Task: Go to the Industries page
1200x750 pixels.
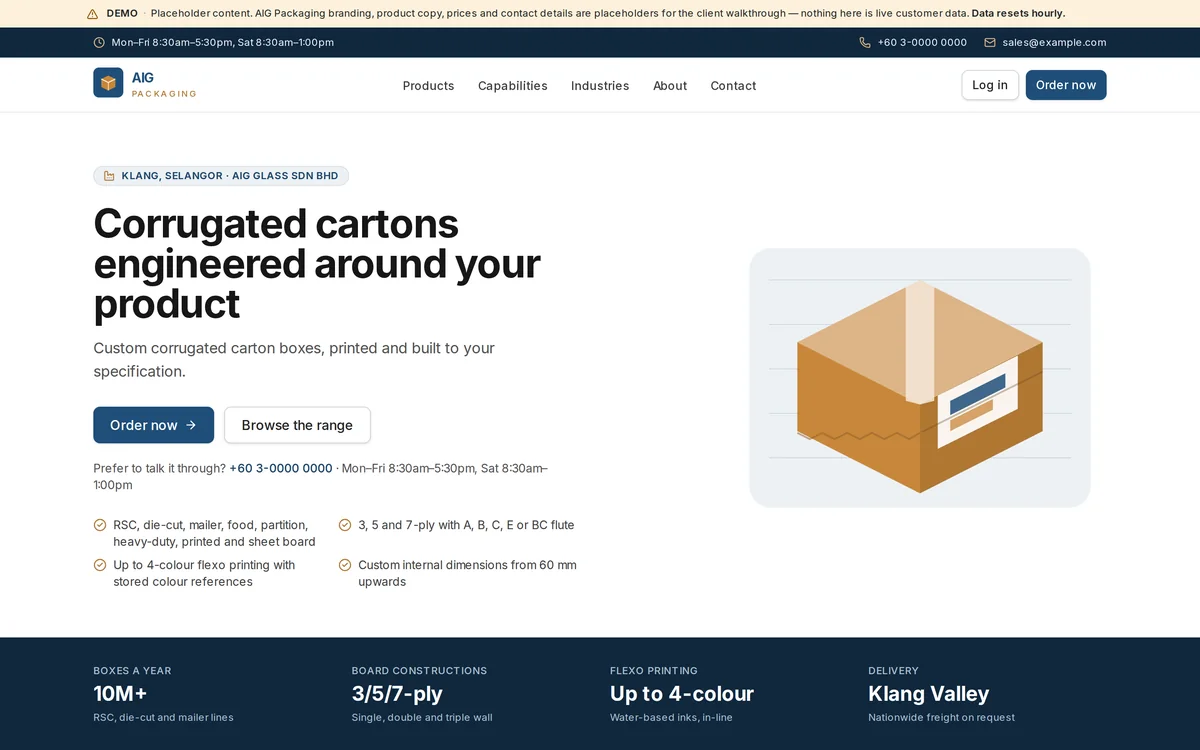Action: (600, 86)
